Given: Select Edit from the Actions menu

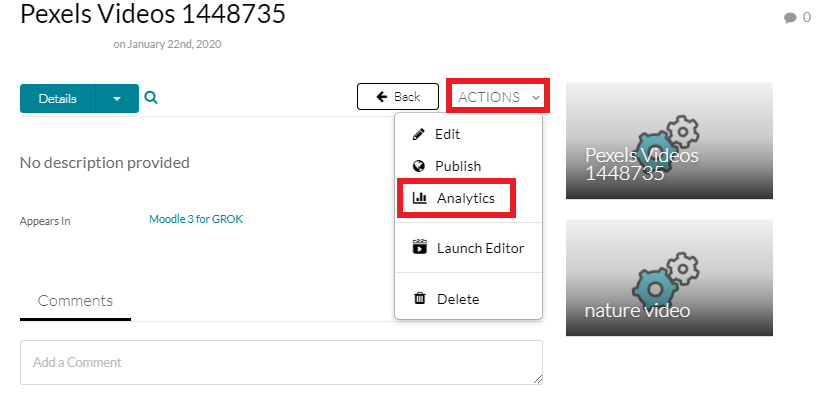Looking at the screenshot, I should click(468, 134).
